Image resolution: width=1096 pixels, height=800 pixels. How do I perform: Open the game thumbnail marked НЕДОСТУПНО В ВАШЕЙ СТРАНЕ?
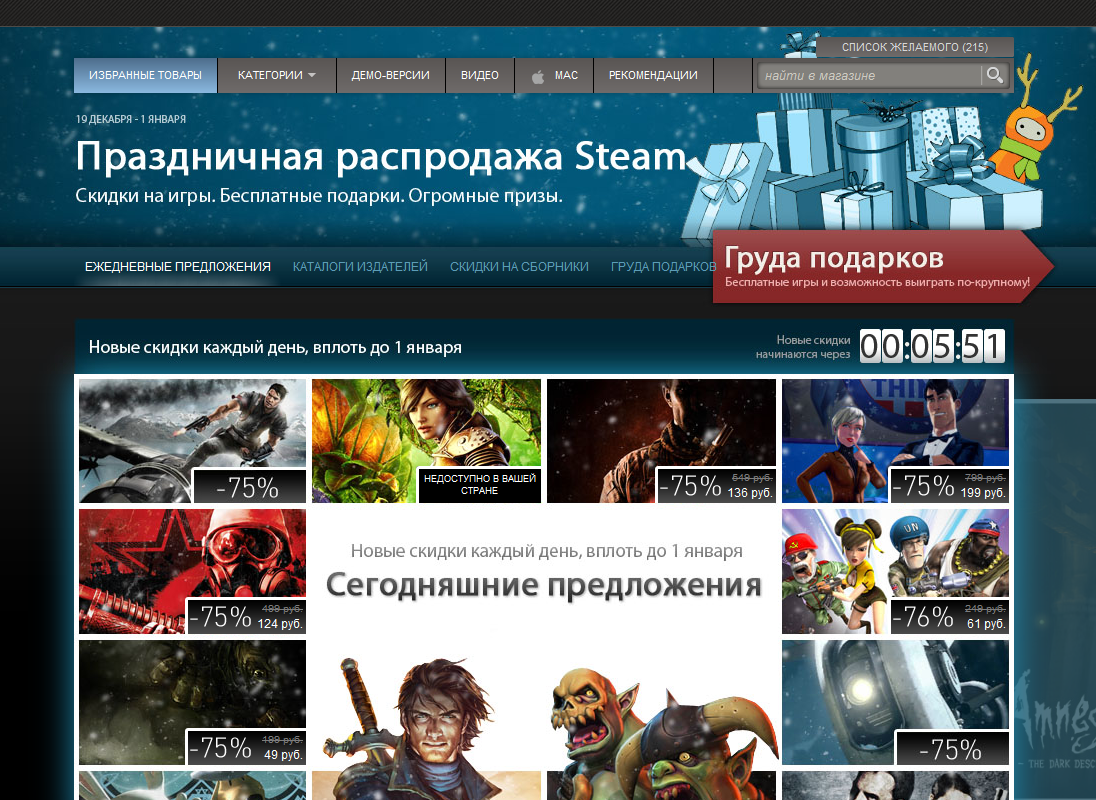tap(426, 441)
